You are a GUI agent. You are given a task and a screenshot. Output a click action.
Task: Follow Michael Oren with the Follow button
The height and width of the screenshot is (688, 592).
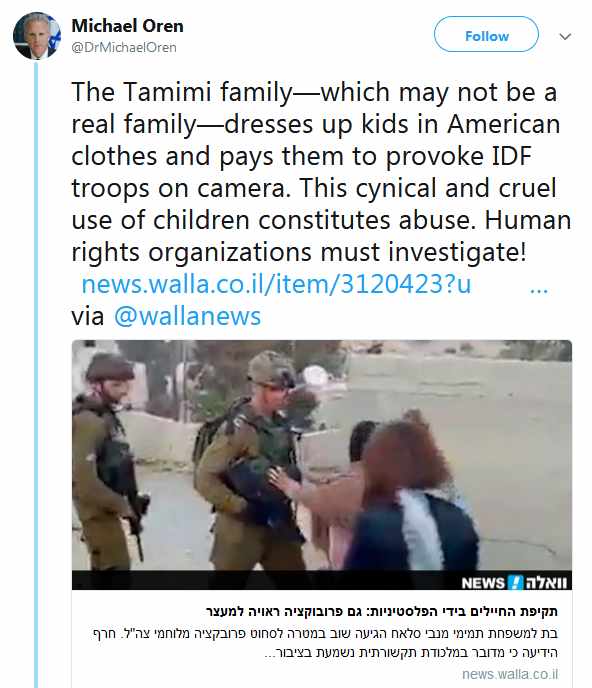coord(486,36)
